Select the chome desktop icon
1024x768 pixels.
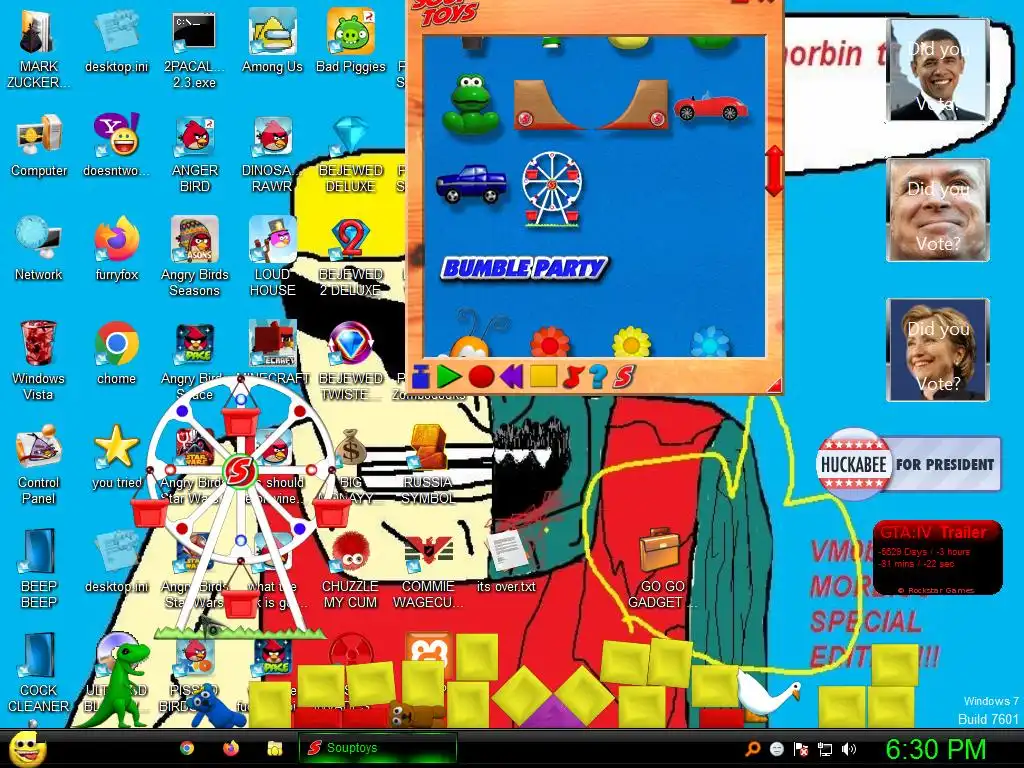click(116, 353)
